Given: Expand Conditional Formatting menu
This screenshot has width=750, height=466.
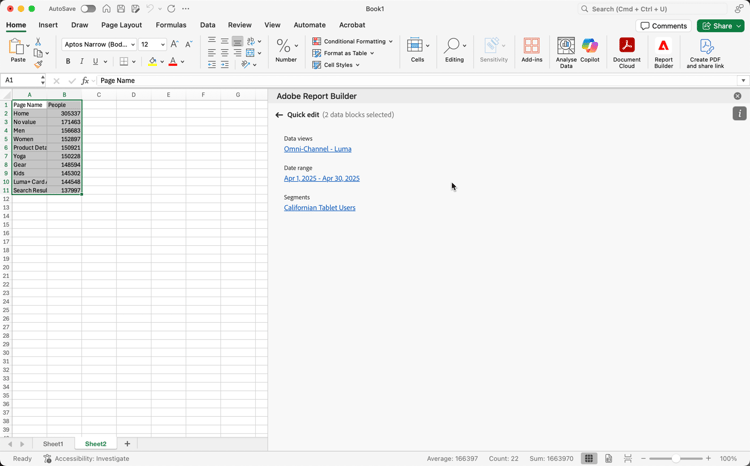Looking at the screenshot, I should pyautogui.click(x=391, y=42).
